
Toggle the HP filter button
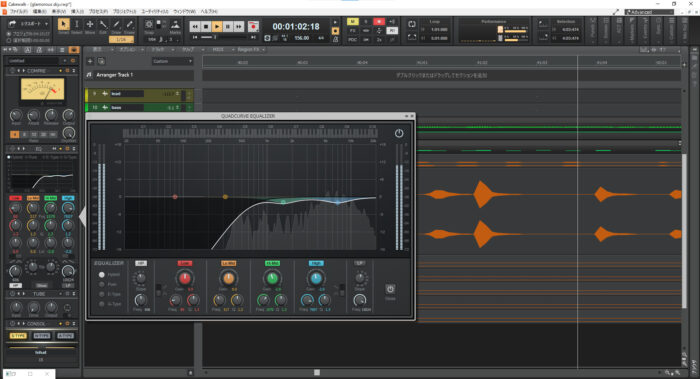point(141,263)
